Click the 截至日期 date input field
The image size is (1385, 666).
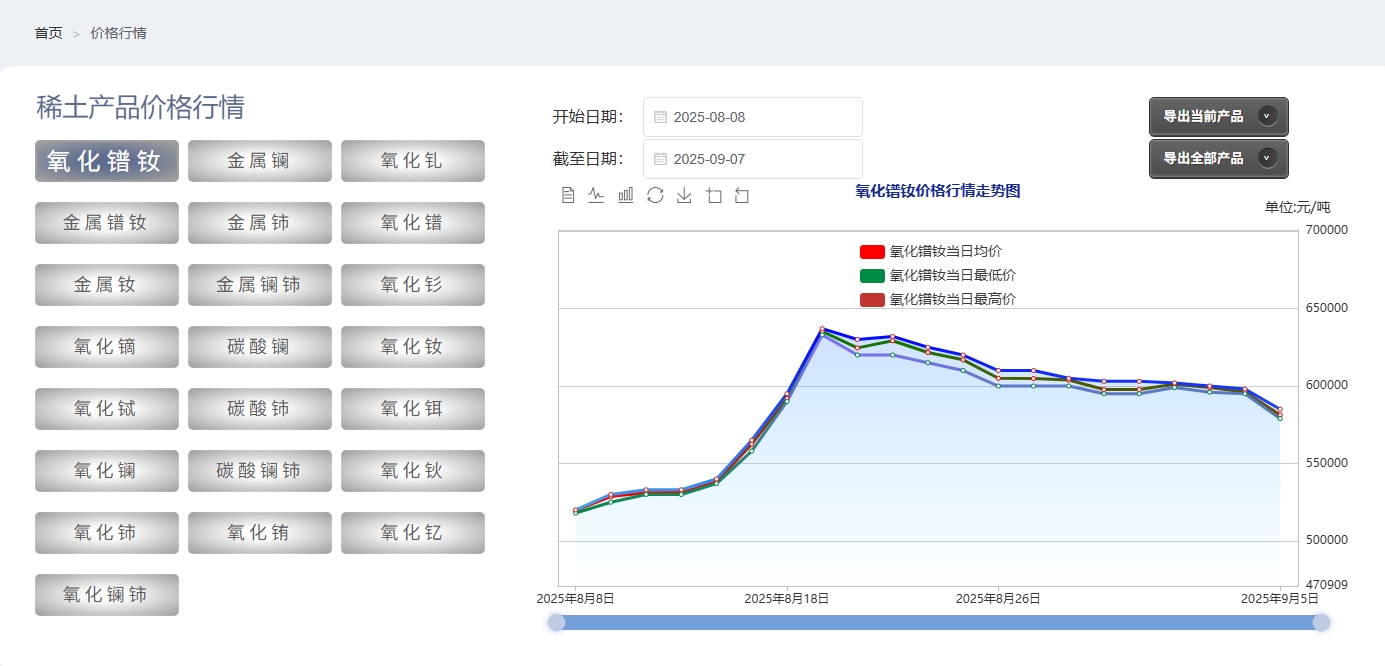[753, 159]
